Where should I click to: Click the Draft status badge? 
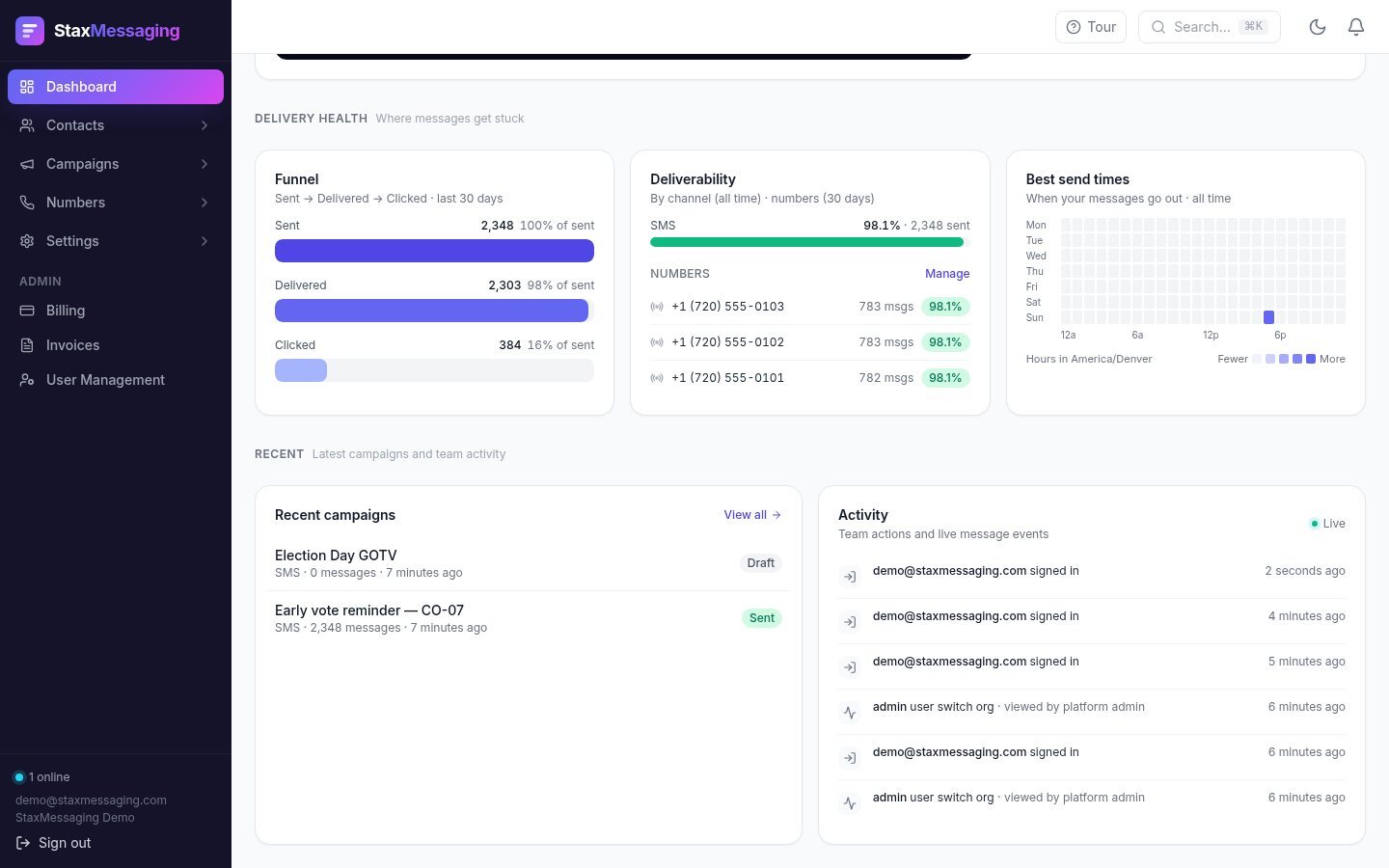click(x=760, y=563)
